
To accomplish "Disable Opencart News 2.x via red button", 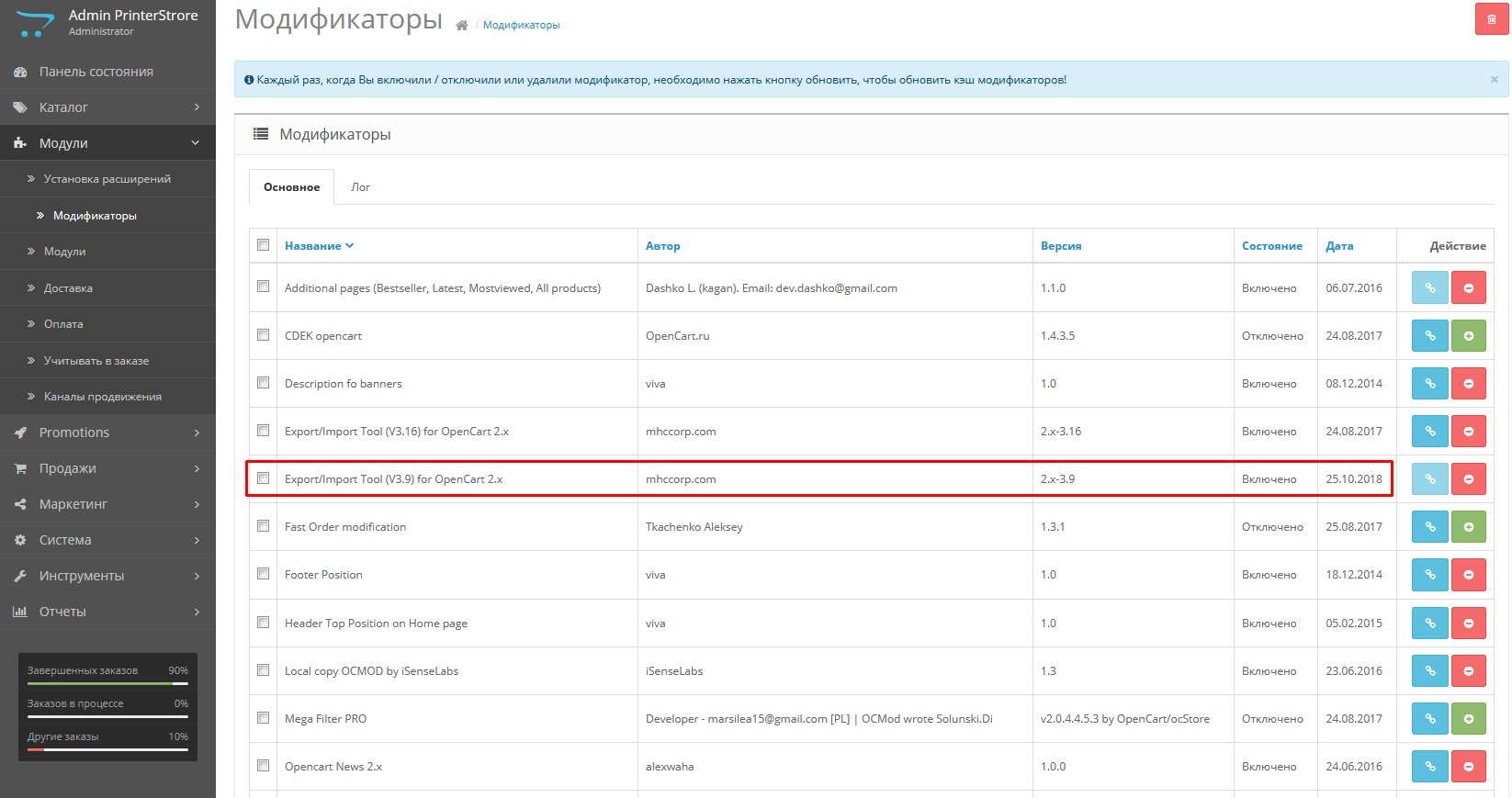I will pyautogui.click(x=1468, y=766).
